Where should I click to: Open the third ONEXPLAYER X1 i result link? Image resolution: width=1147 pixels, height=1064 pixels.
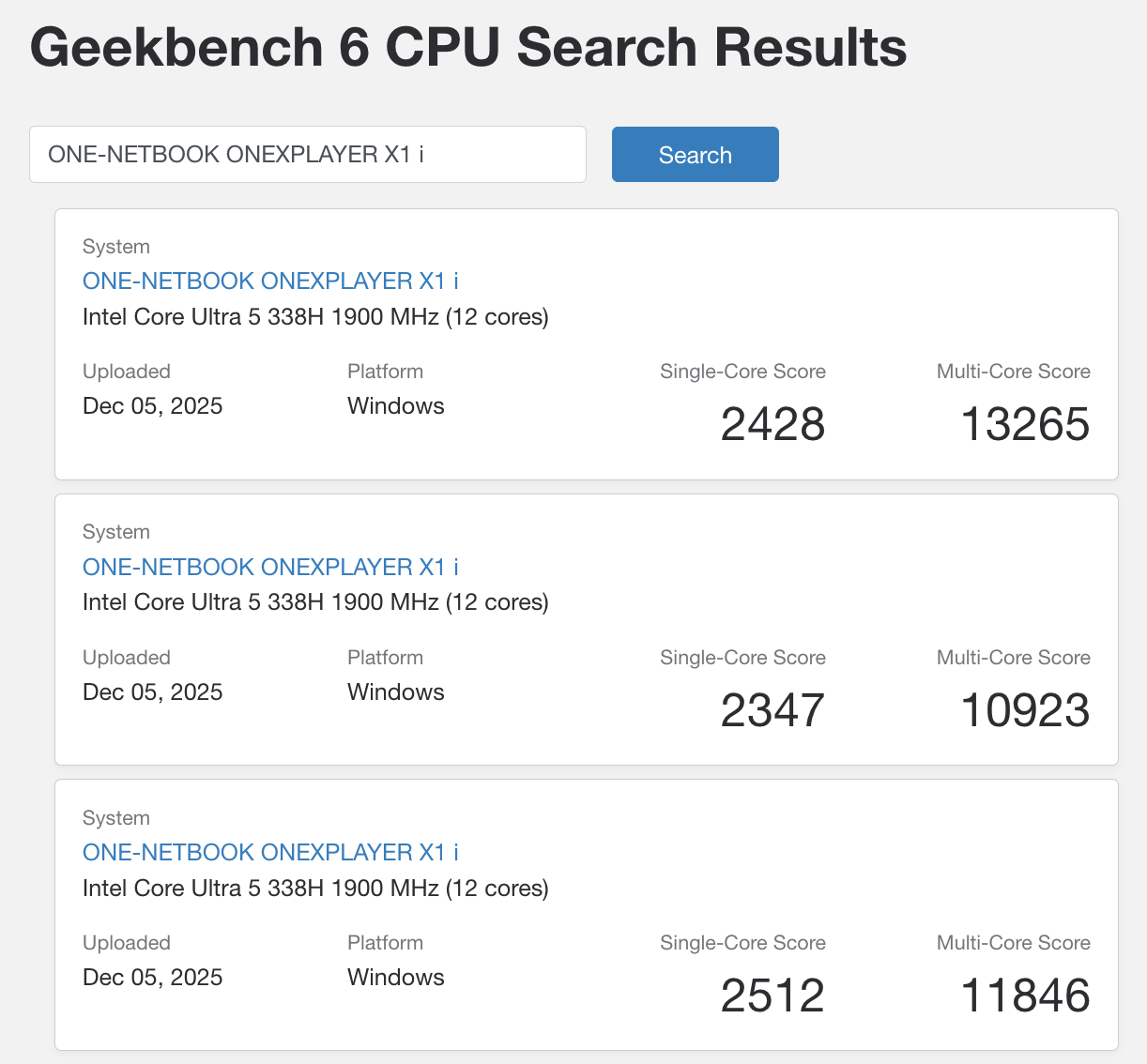tap(270, 852)
